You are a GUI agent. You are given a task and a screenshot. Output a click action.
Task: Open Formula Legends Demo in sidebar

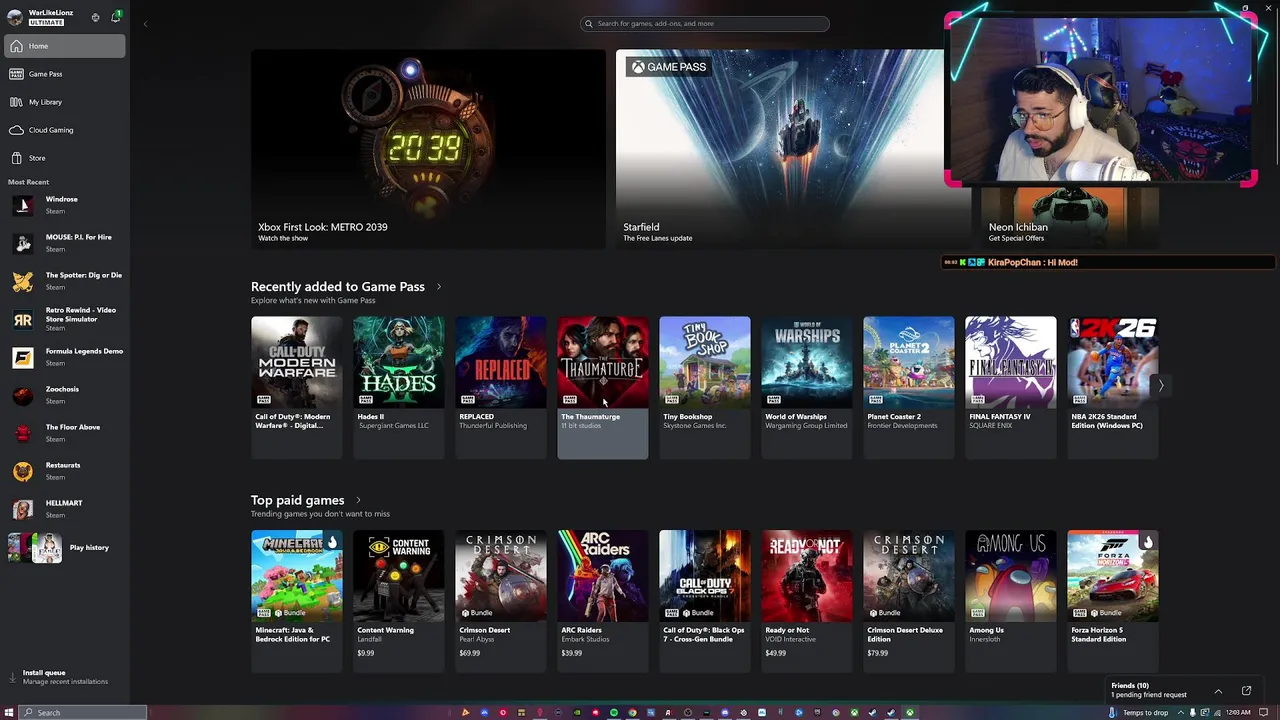[x=65, y=357]
